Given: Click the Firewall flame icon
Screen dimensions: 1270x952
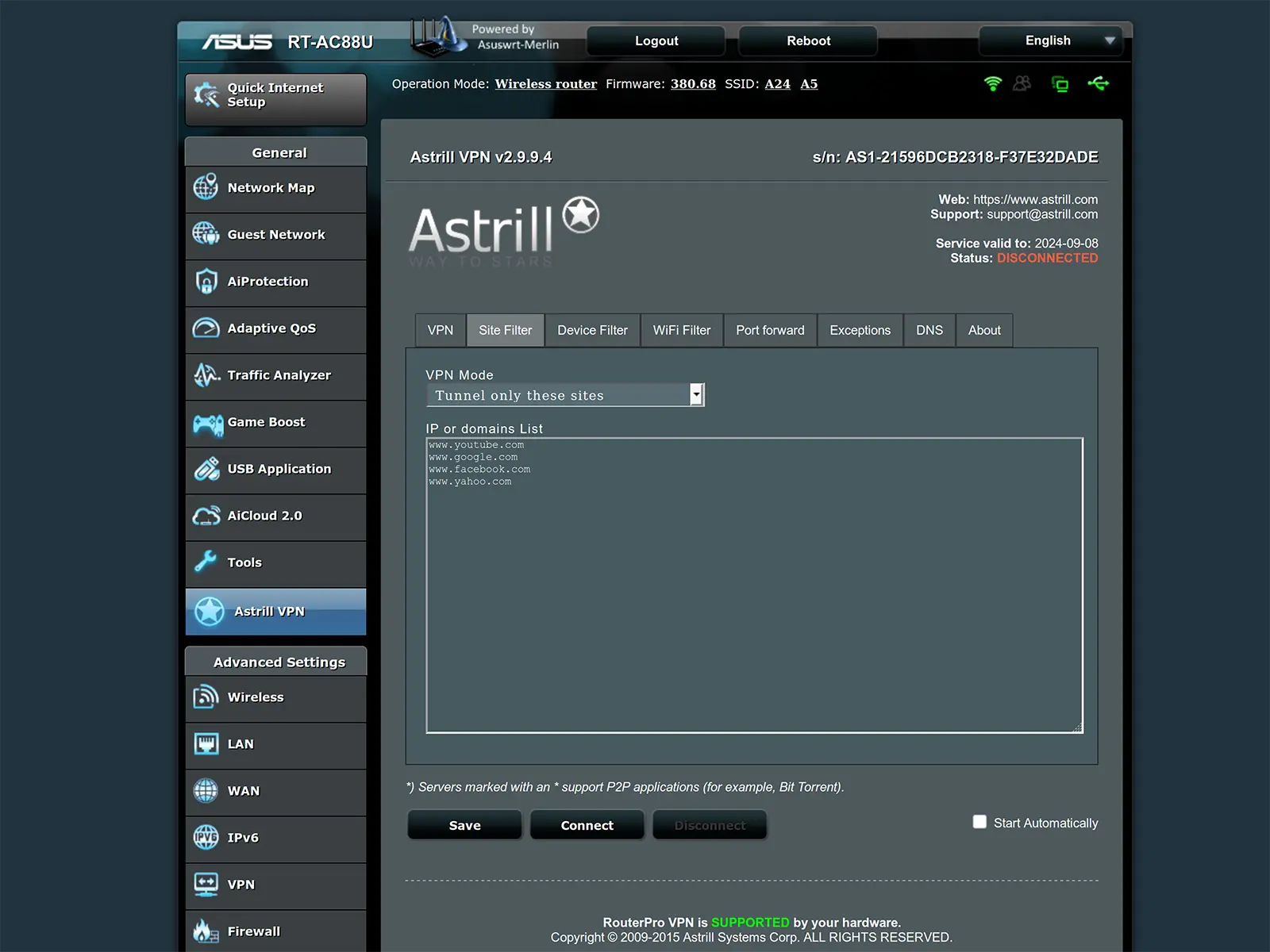Looking at the screenshot, I should coord(206,931).
